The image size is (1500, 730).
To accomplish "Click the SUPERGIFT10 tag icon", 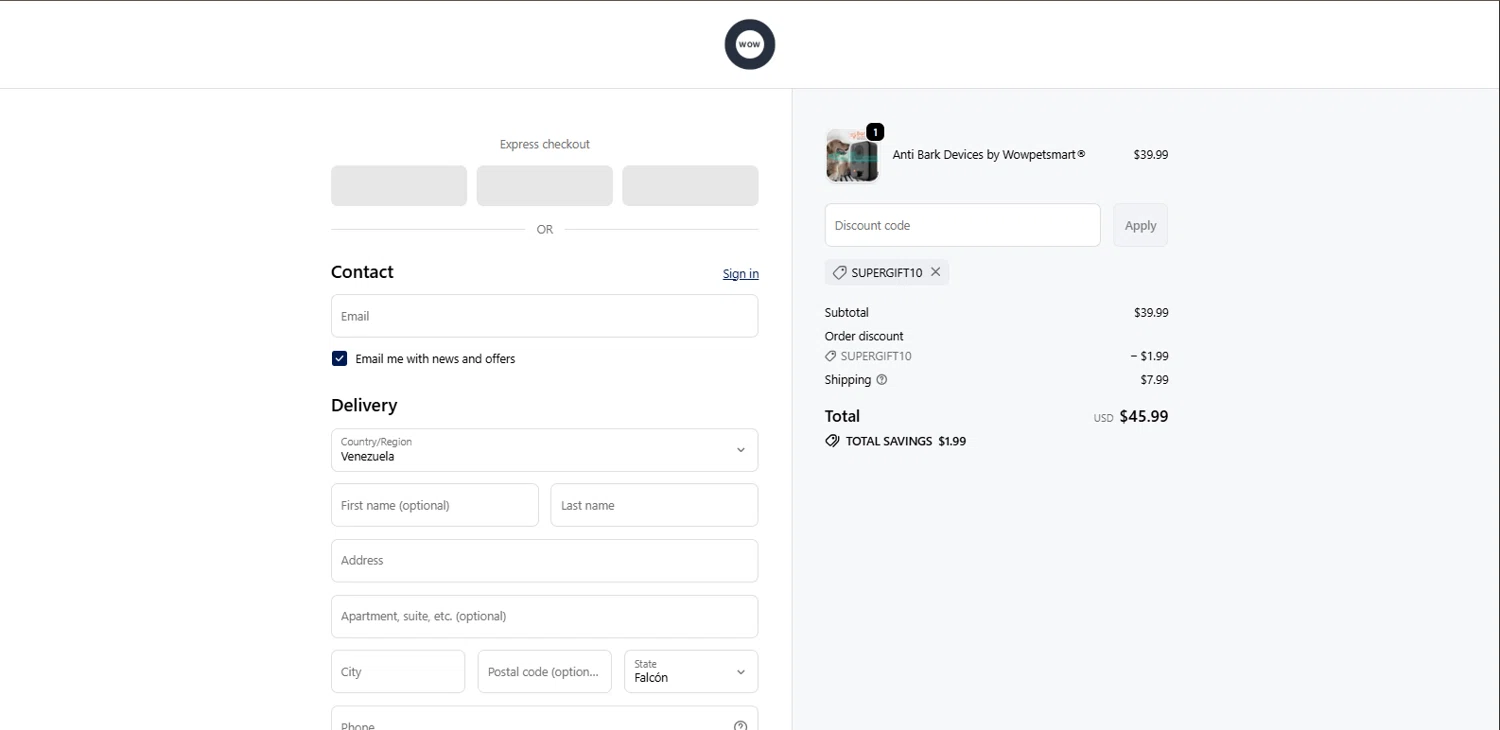I will 840,272.
